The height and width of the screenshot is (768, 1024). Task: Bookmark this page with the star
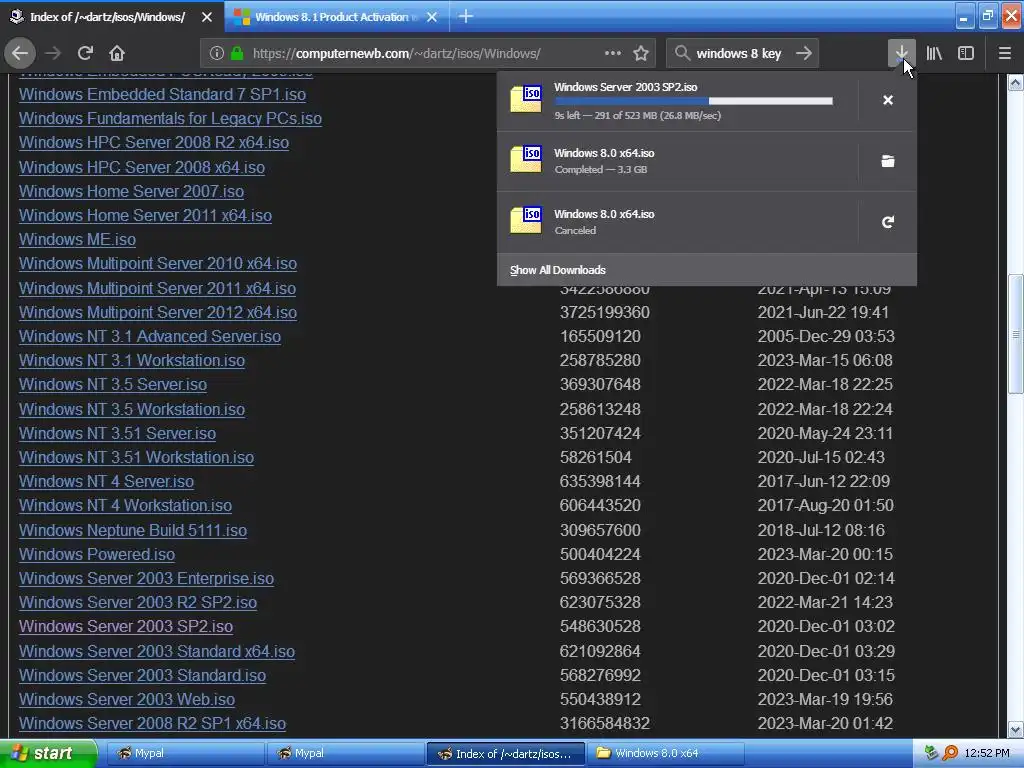click(641, 53)
